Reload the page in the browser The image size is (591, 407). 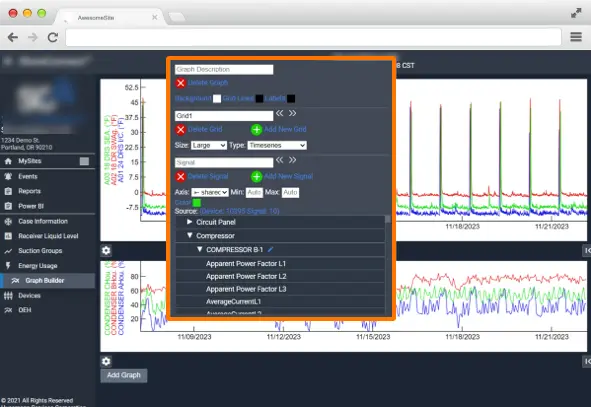coord(53,37)
